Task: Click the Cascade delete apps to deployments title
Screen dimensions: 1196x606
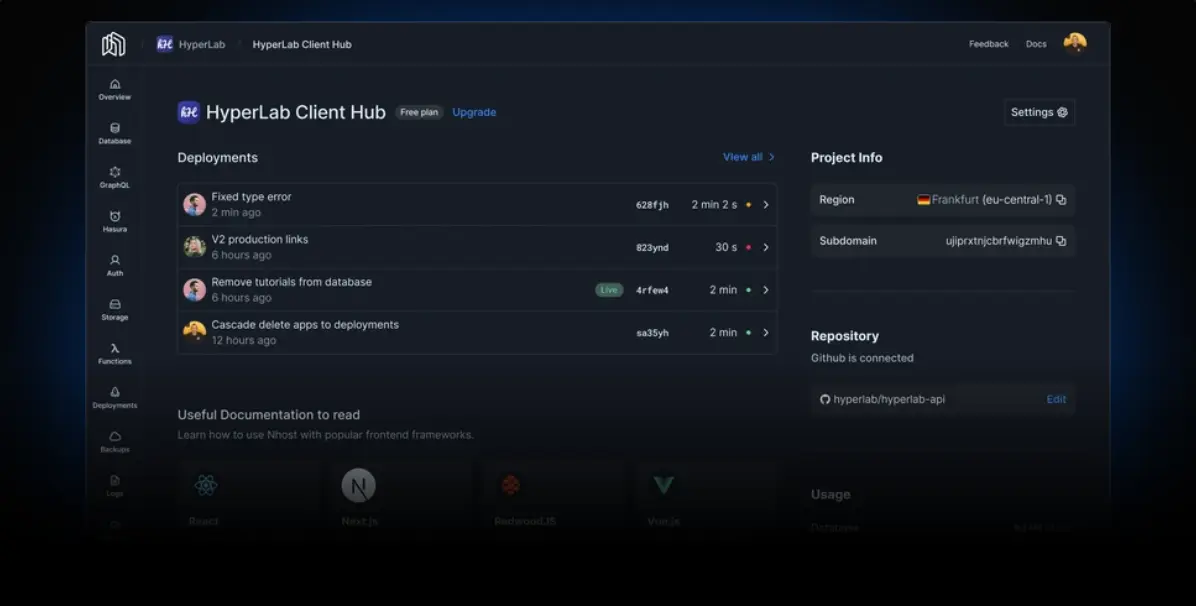Action: pyautogui.click(x=305, y=324)
